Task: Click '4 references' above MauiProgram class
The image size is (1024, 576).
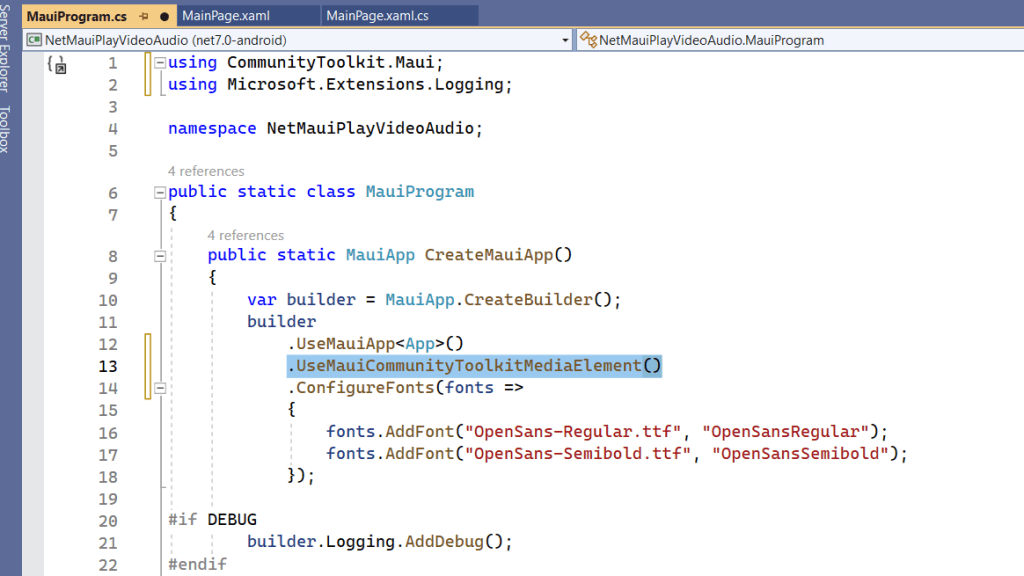Action: point(206,171)
